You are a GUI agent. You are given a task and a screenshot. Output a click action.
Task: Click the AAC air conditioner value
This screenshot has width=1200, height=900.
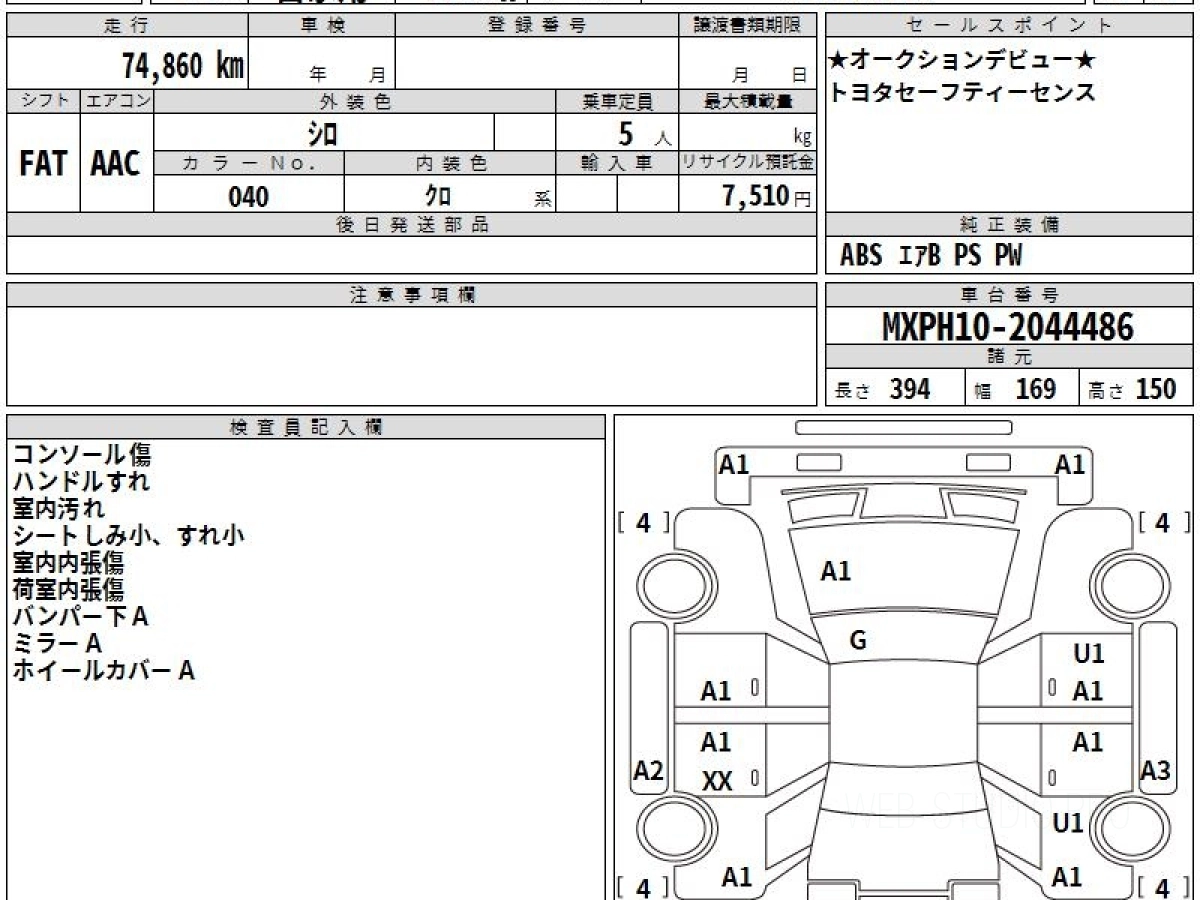click(x=116, y=165)
